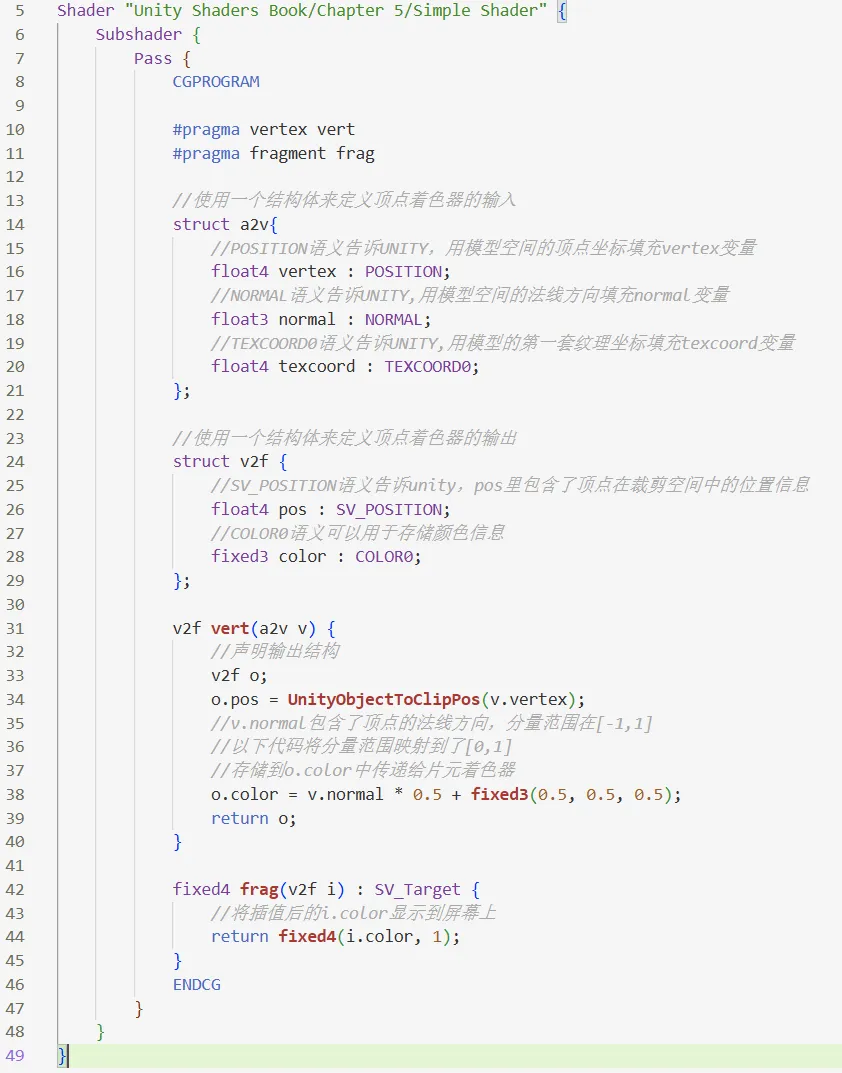Click the 'return o;' statement on line 39
Viewport: 842px width, 1073px height.
tap(254, 818)
